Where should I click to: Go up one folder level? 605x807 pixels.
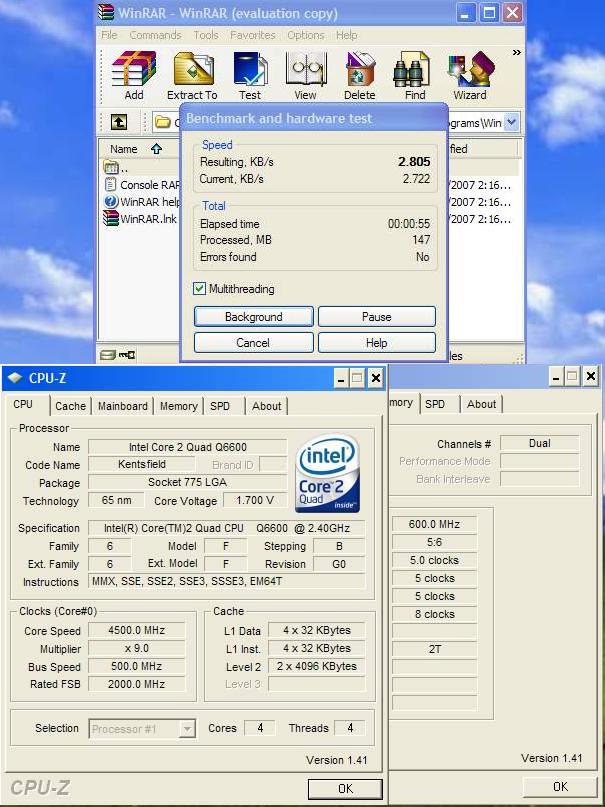point(119,122)
